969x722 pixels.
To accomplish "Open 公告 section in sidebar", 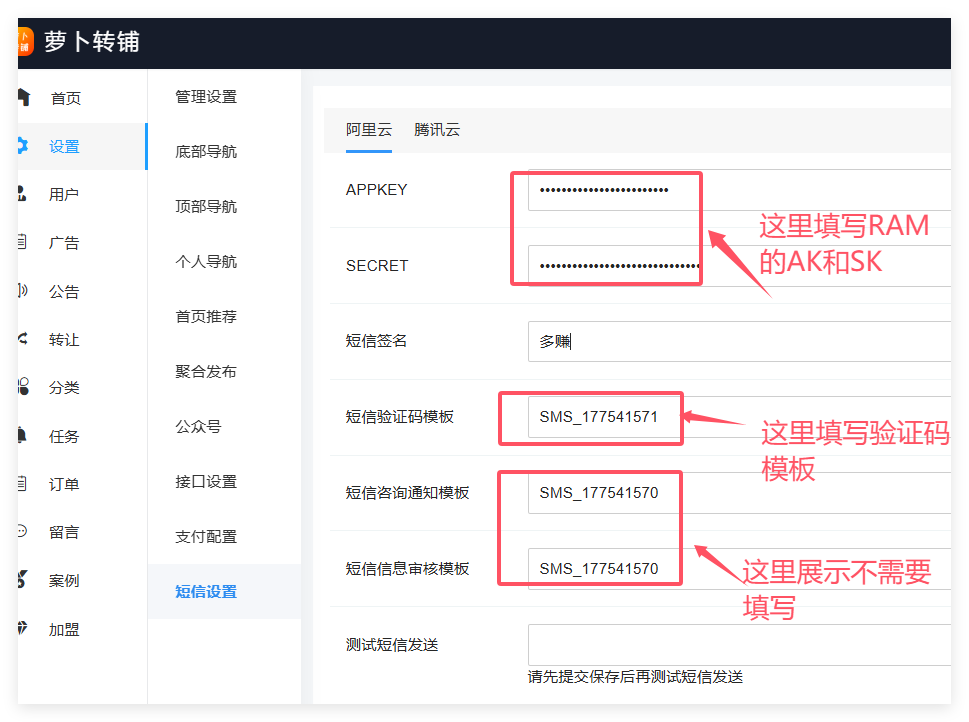I will 64,291.
